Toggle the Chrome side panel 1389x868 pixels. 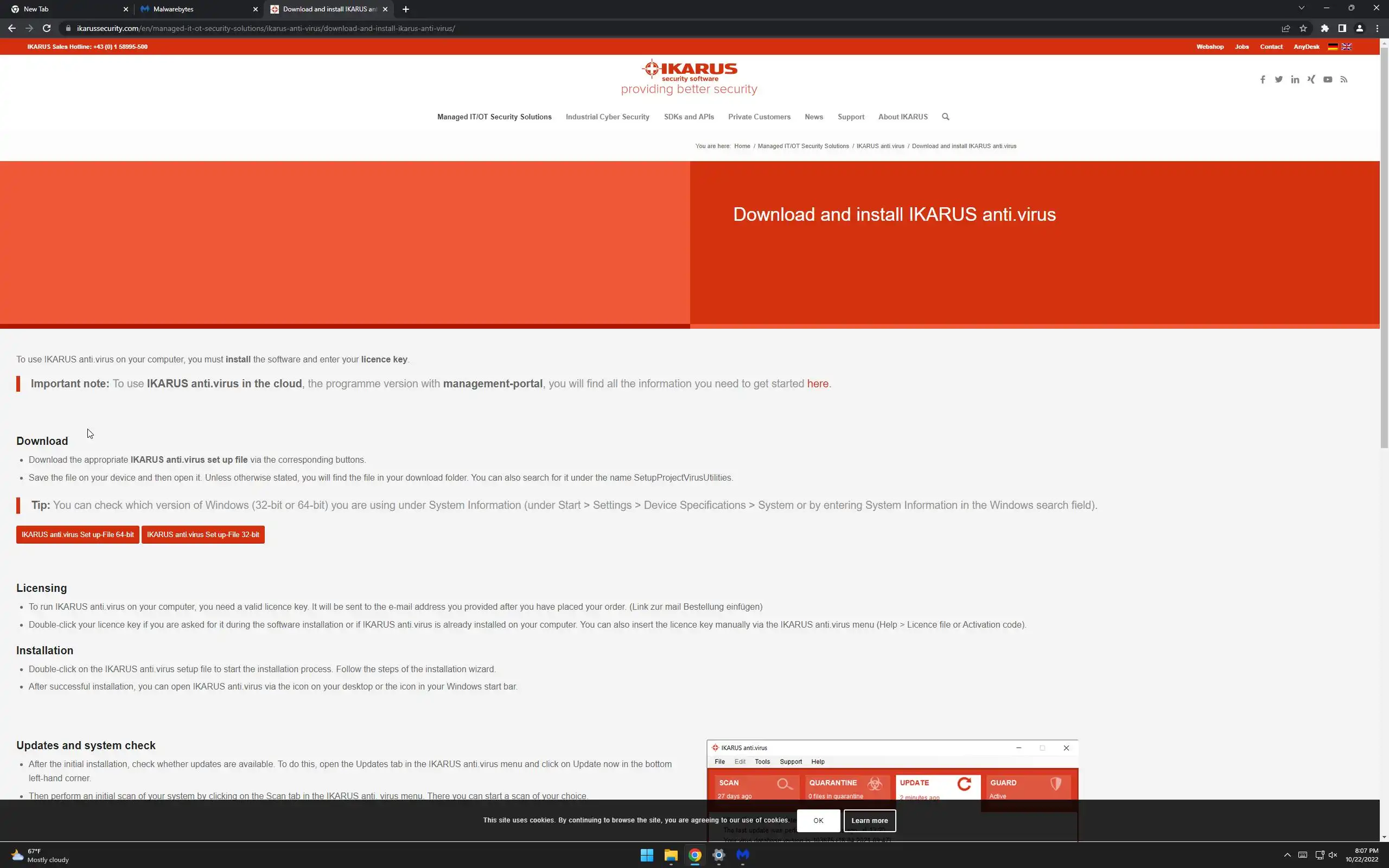pyautogui.click(x=1342, y=28)
